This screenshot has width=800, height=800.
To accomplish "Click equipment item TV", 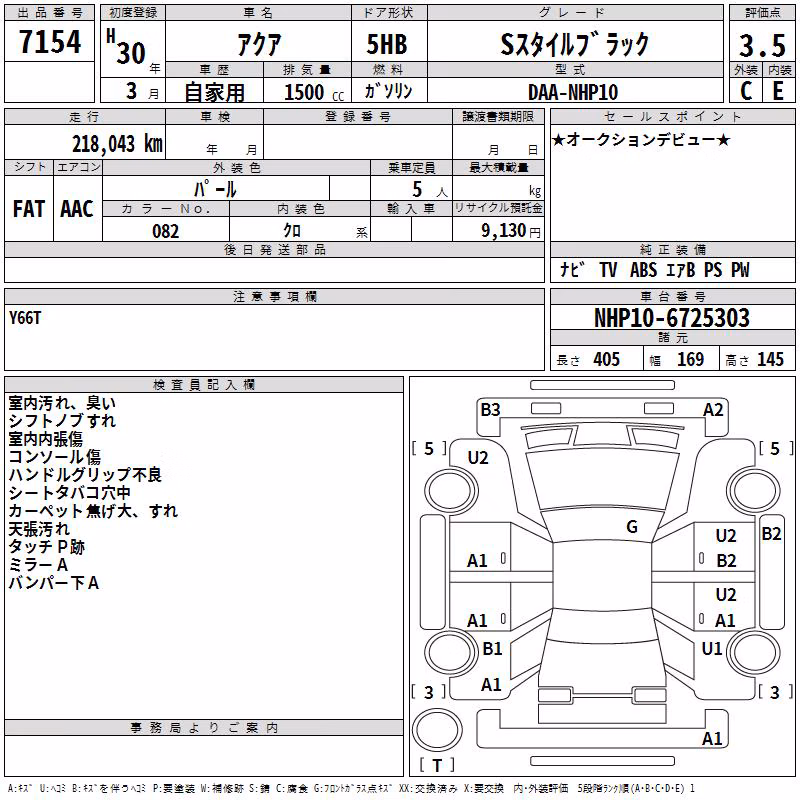I will (608, 270).
